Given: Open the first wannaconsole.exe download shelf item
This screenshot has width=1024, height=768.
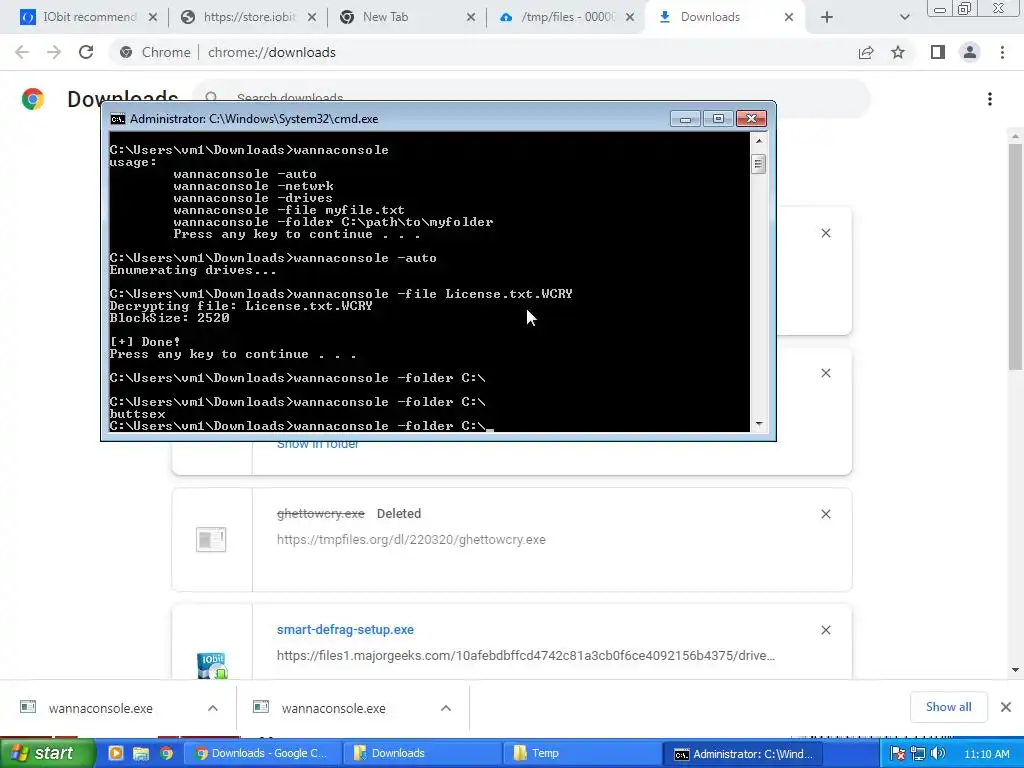Looking at the screenshot, I should coord(100,709).
